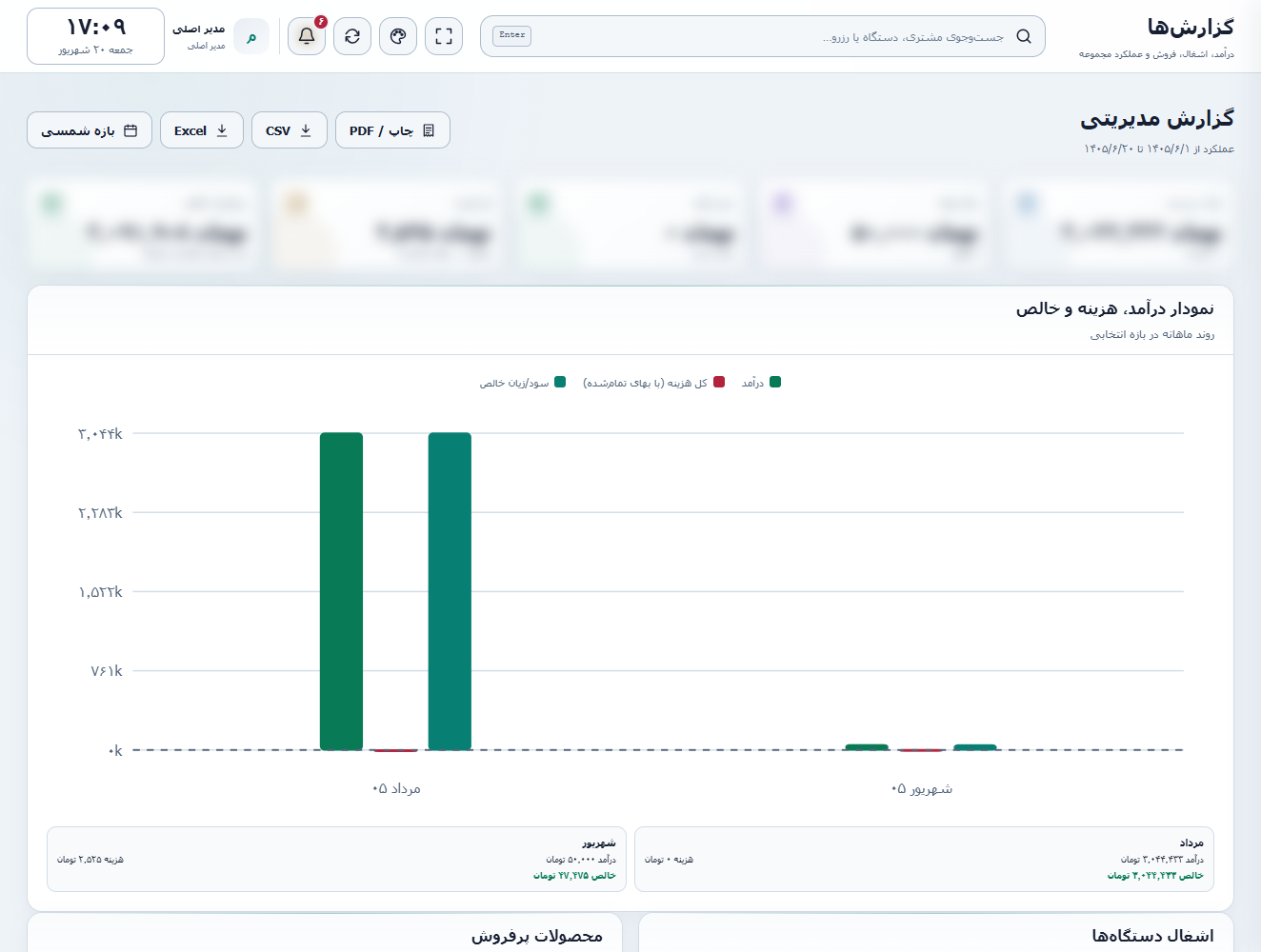Screen dimensions: 1261x952
Task: Click the refresh arrows icon
Action: [x=352, y=36]
